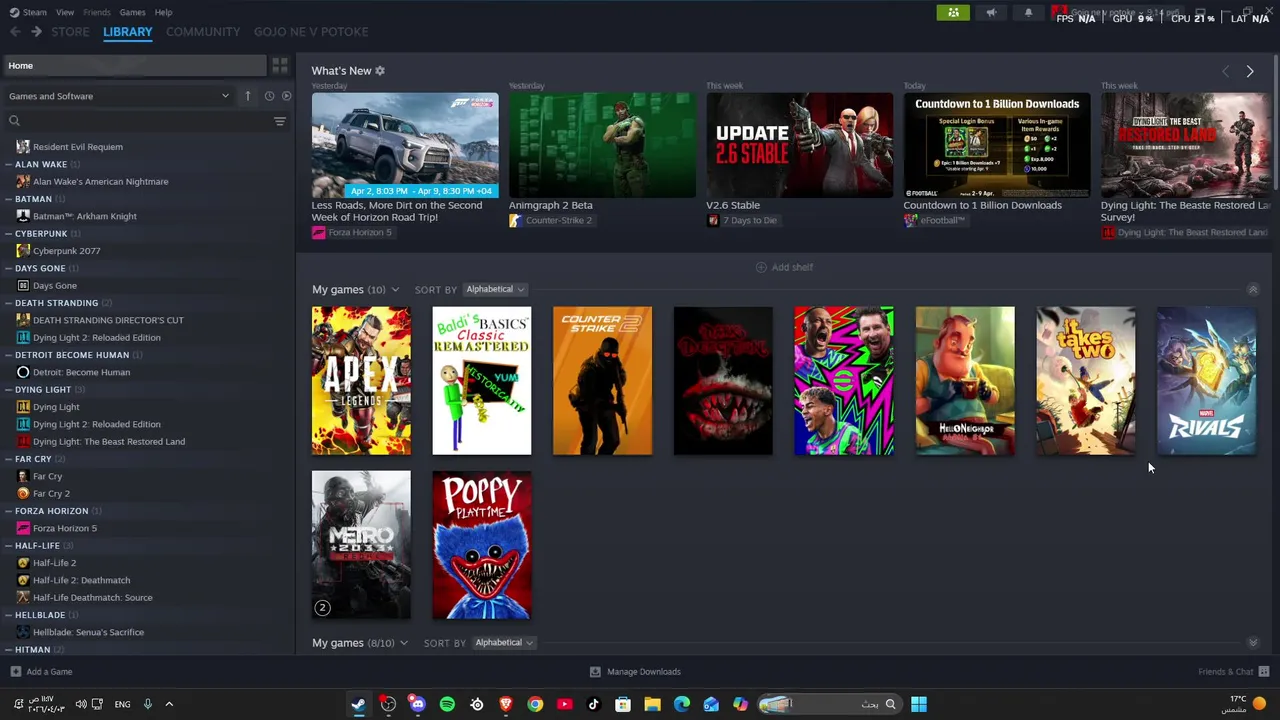Select Forza Horizon 5 in the sidebar

[x=65, y=528]
